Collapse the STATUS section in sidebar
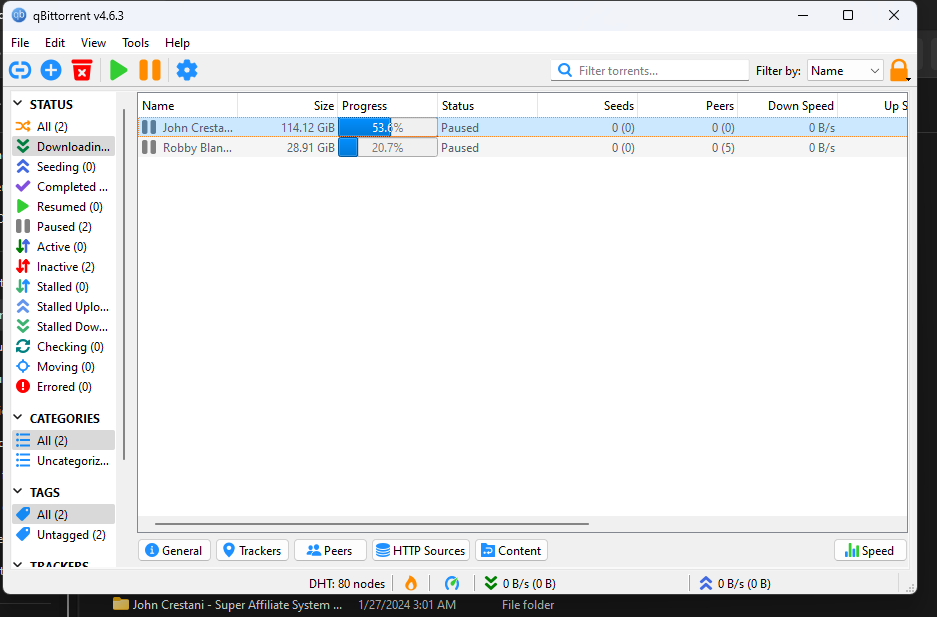Screen dimensions: 937x617 point(18,104)
